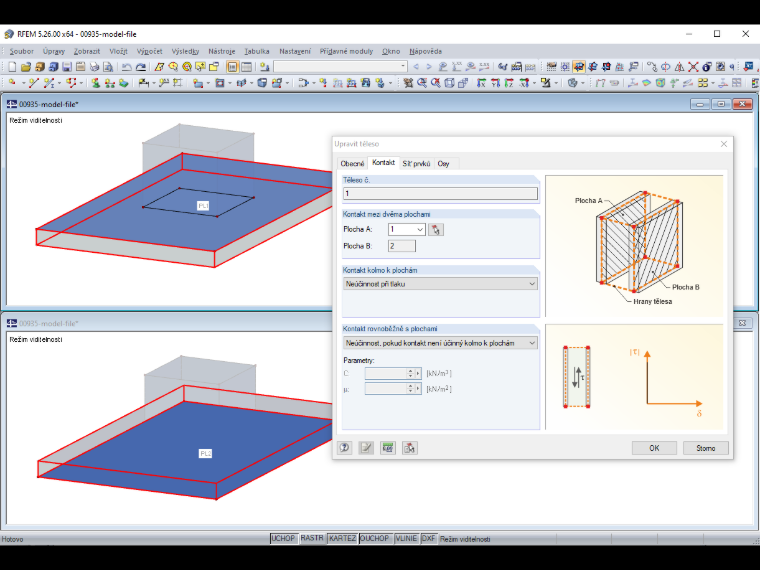The width and height of the screenshot is (760, 570).
Task: Switch to the Síť prvků tab
Action: click(416, 163)
